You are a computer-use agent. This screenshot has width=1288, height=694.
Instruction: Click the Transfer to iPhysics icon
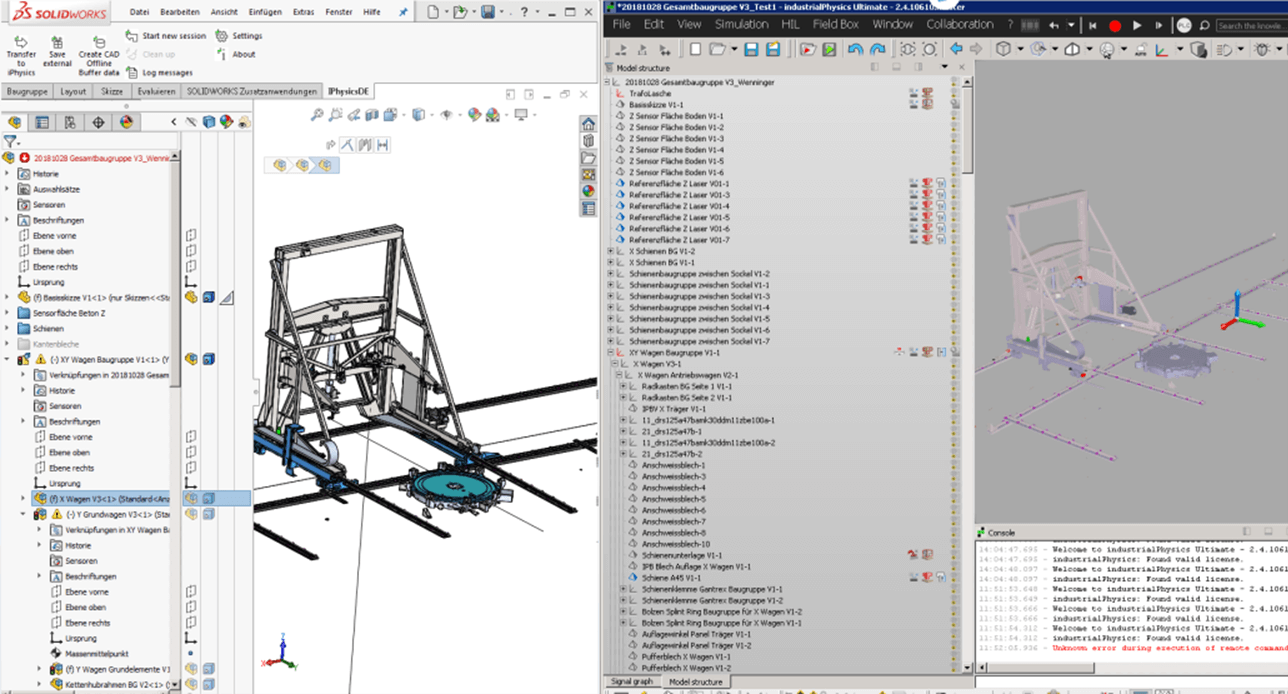(21, 42)
